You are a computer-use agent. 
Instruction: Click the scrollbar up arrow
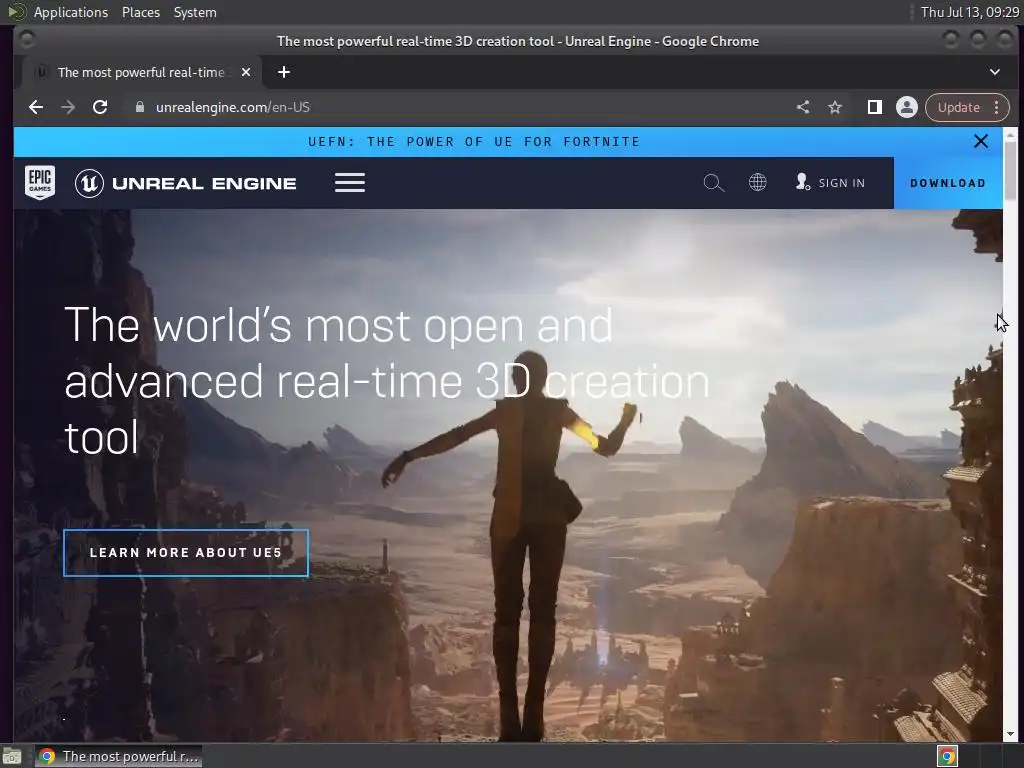click(x=1010, y=135)
